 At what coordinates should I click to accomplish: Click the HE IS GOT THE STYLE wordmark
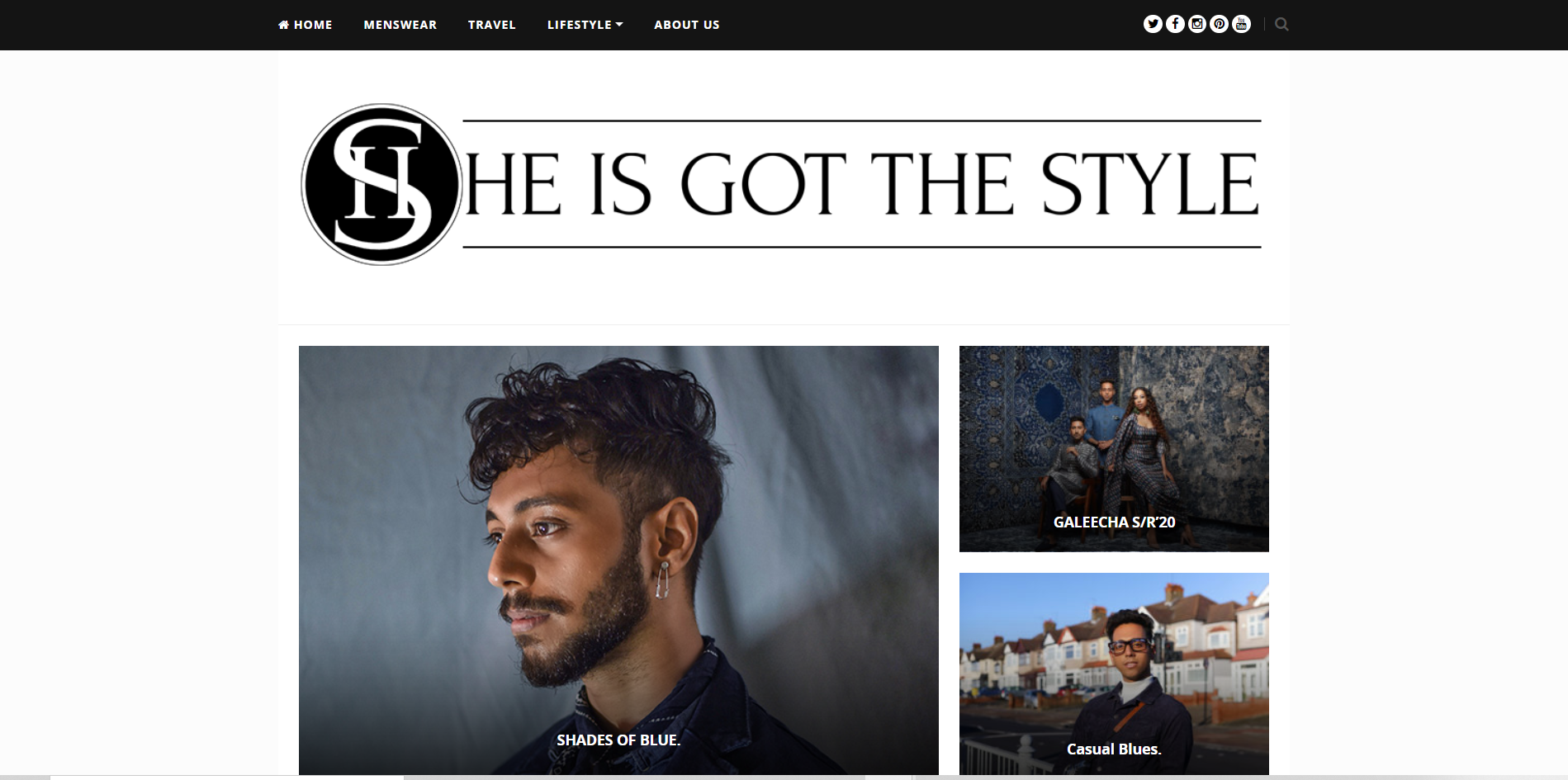[x=862, y=184]
